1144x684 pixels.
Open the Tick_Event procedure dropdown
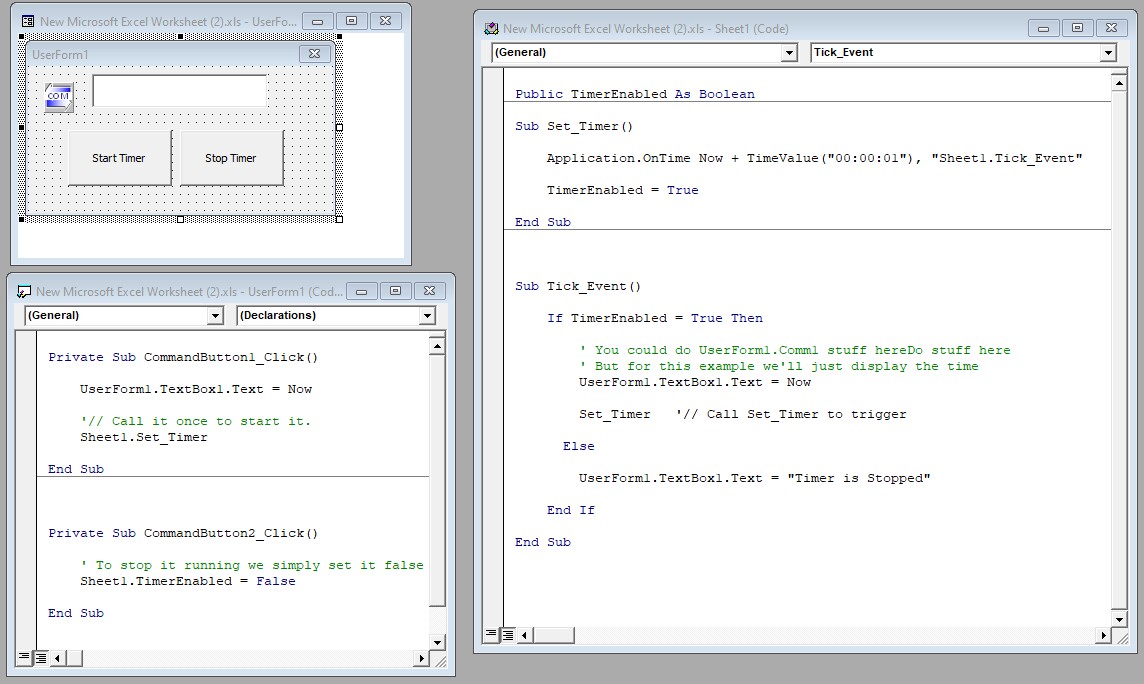(1108, 53)
